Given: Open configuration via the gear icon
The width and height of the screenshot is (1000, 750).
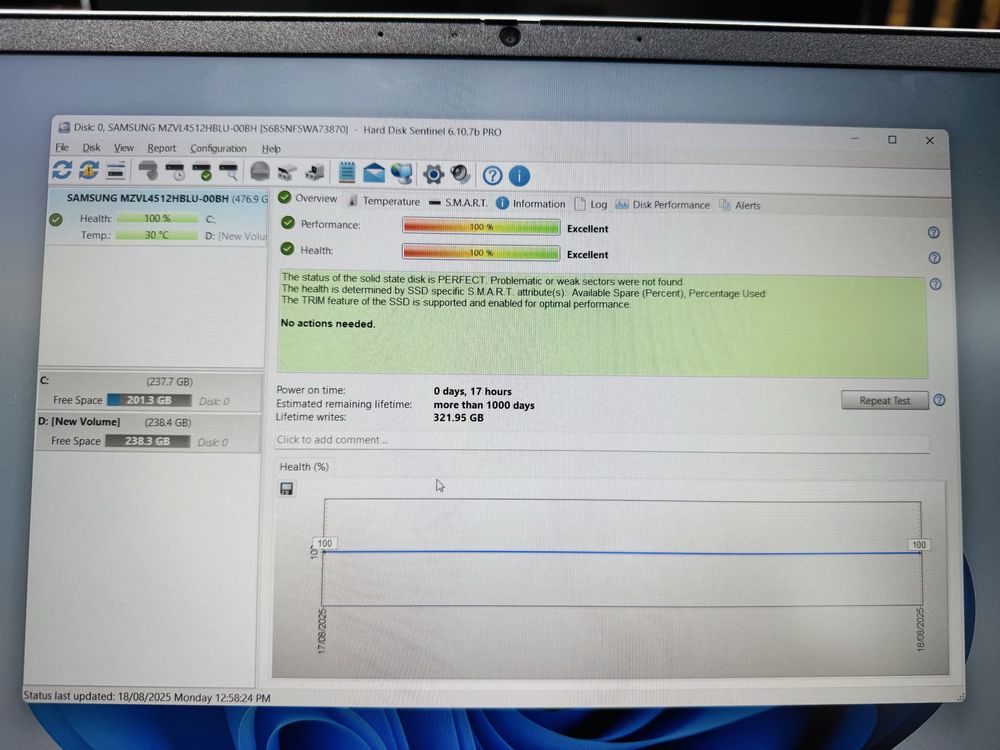Looking at the screenshot, I should pyautogui.click(x=434, y=174).
